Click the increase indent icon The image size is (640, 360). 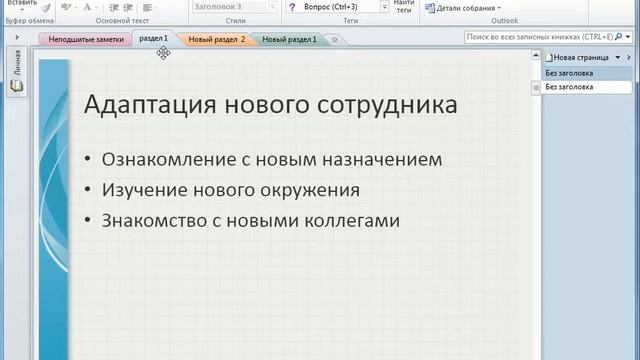click(x=128, y=7)
